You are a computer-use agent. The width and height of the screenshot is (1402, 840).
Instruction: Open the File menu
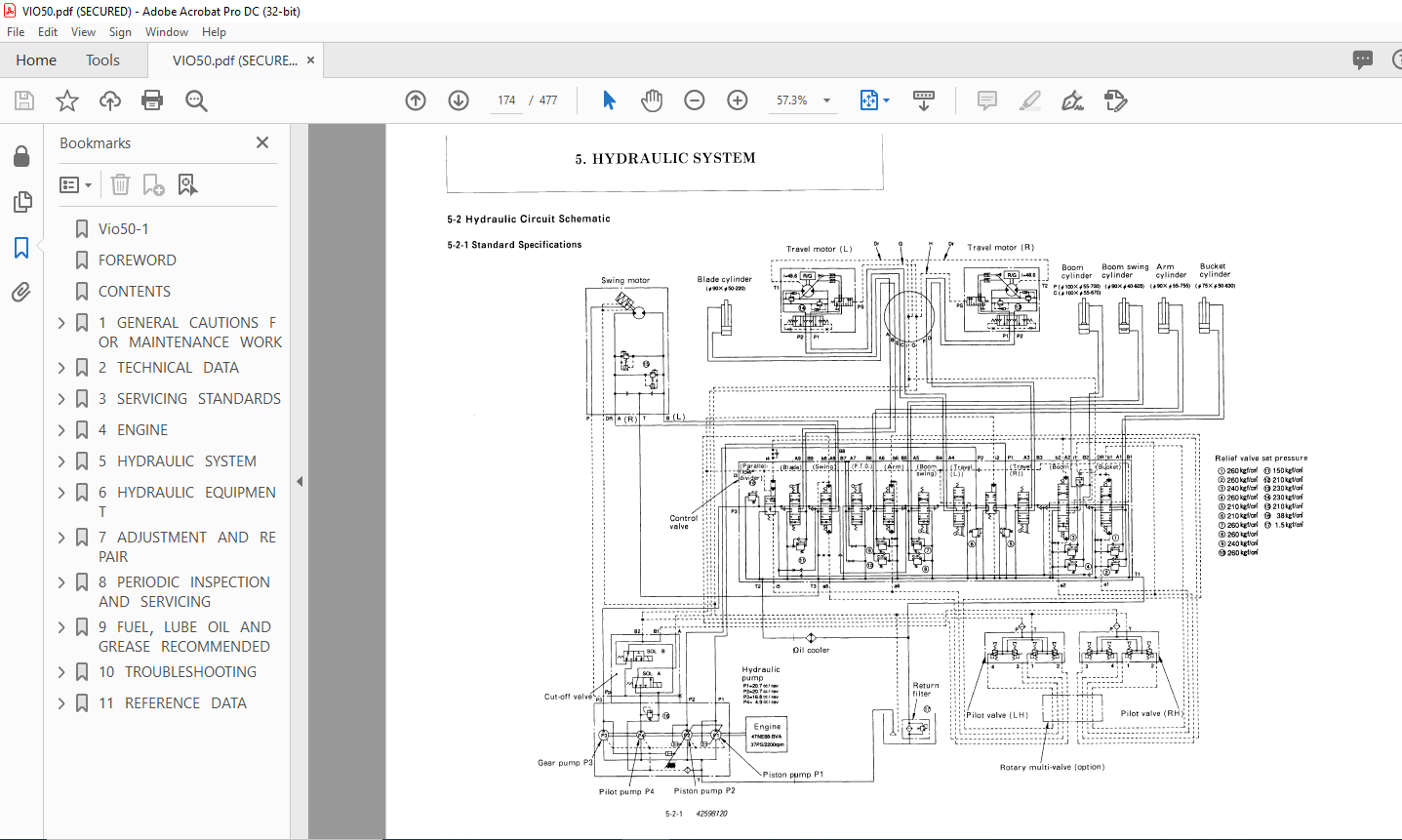[16, 31]
